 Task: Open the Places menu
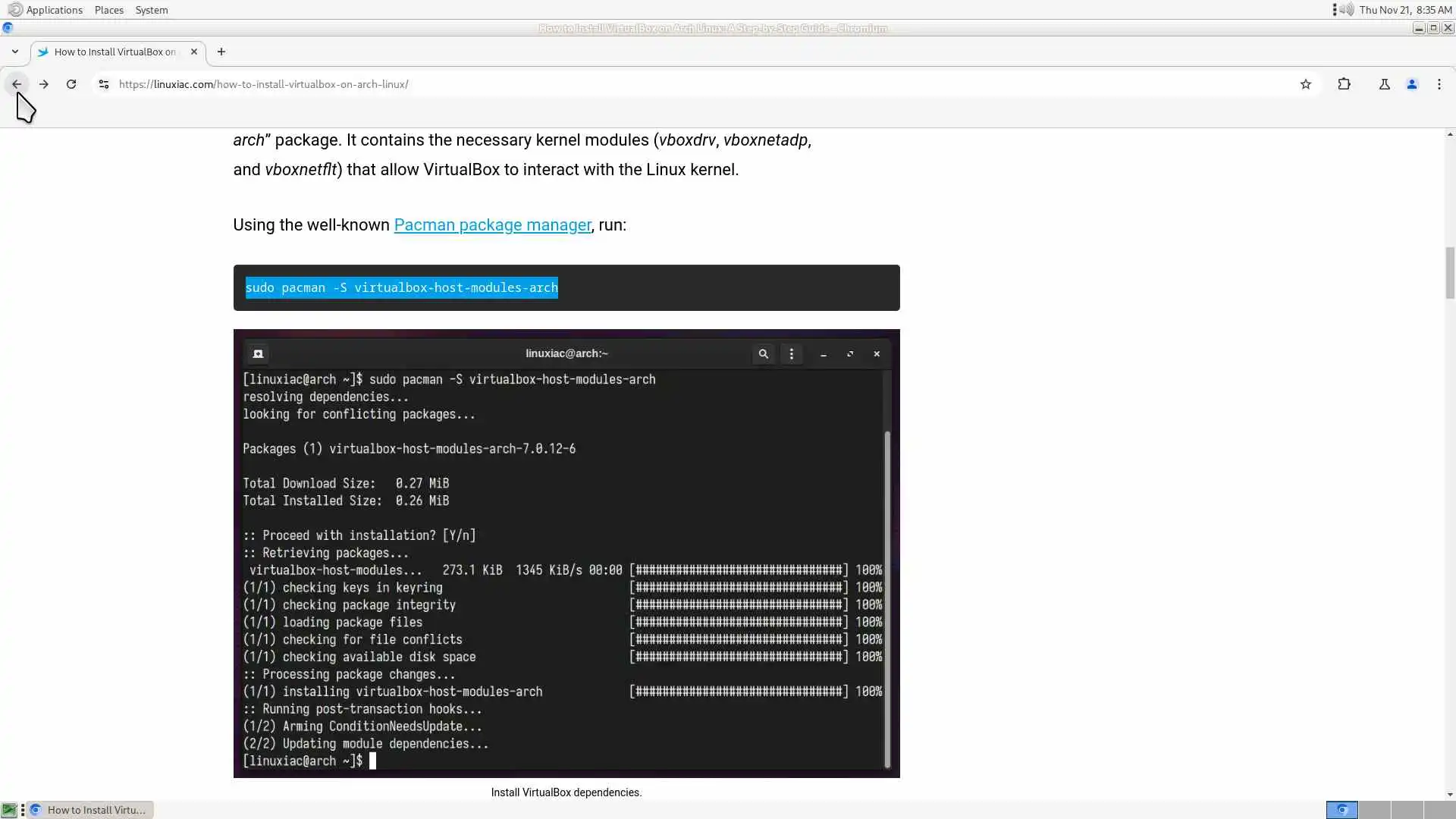tap(108, 10)
